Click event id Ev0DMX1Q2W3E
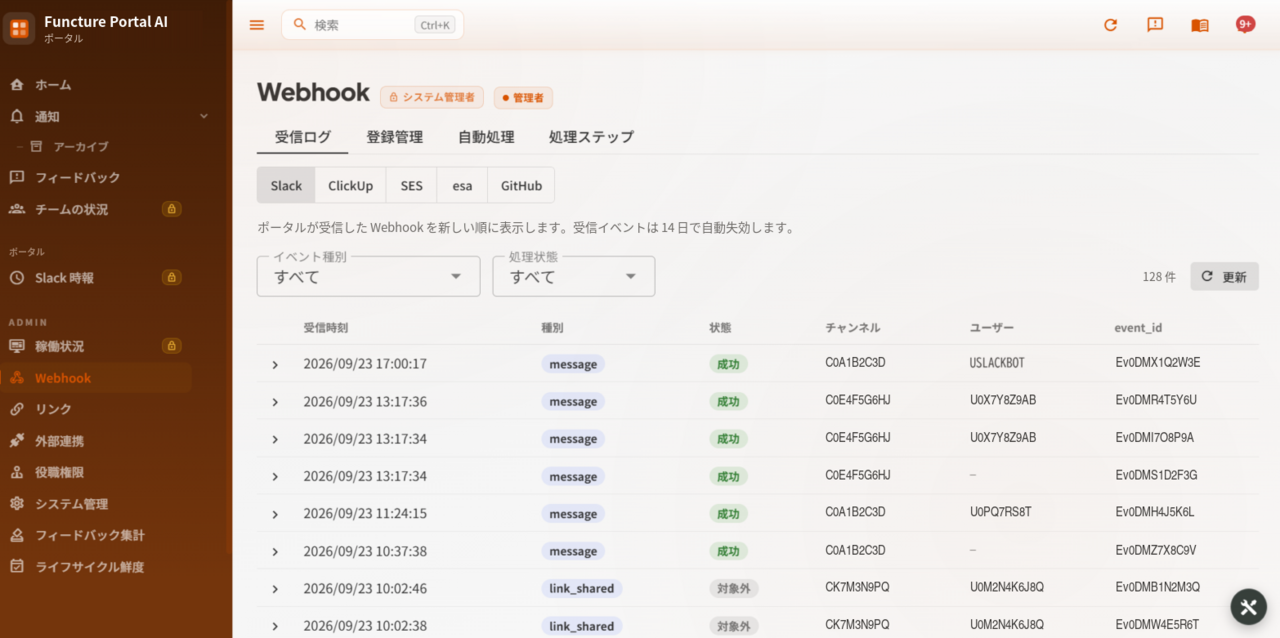The height and width of the screenshot is (638, 1280). [1157, 363]
